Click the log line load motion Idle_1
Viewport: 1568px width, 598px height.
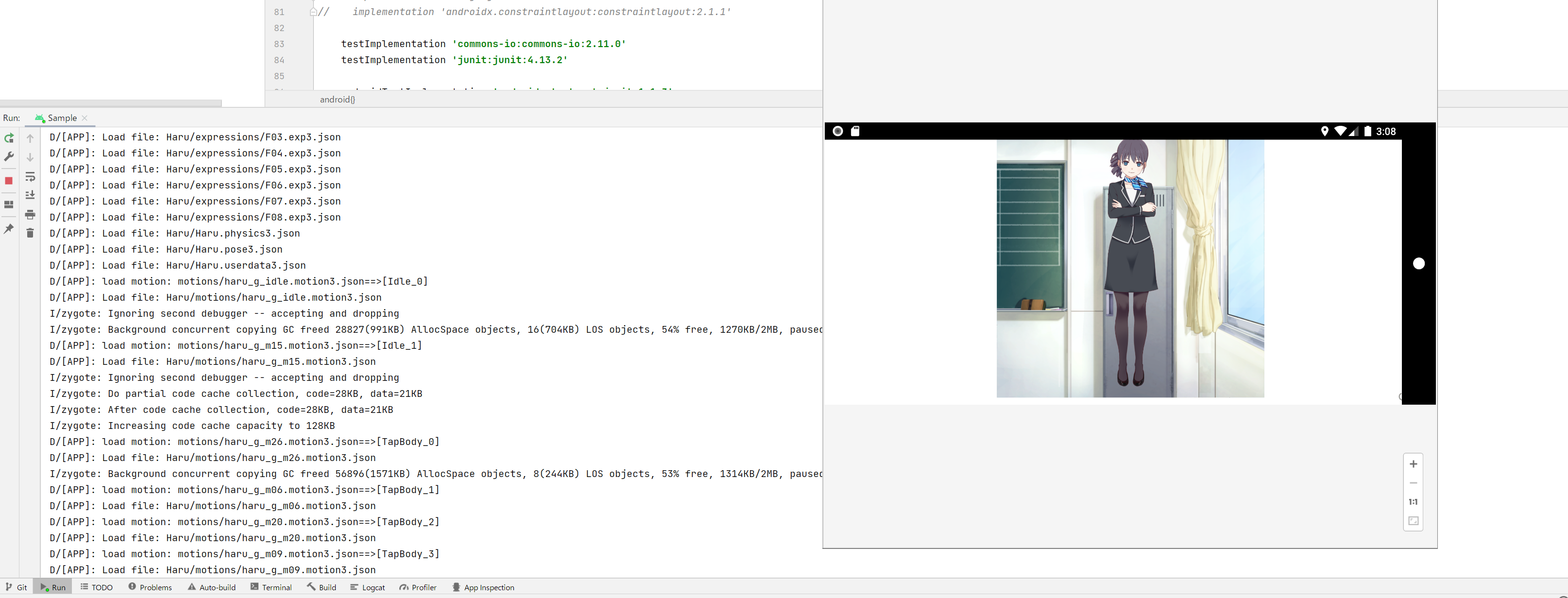pyautogui.click(x=236, y=345)
